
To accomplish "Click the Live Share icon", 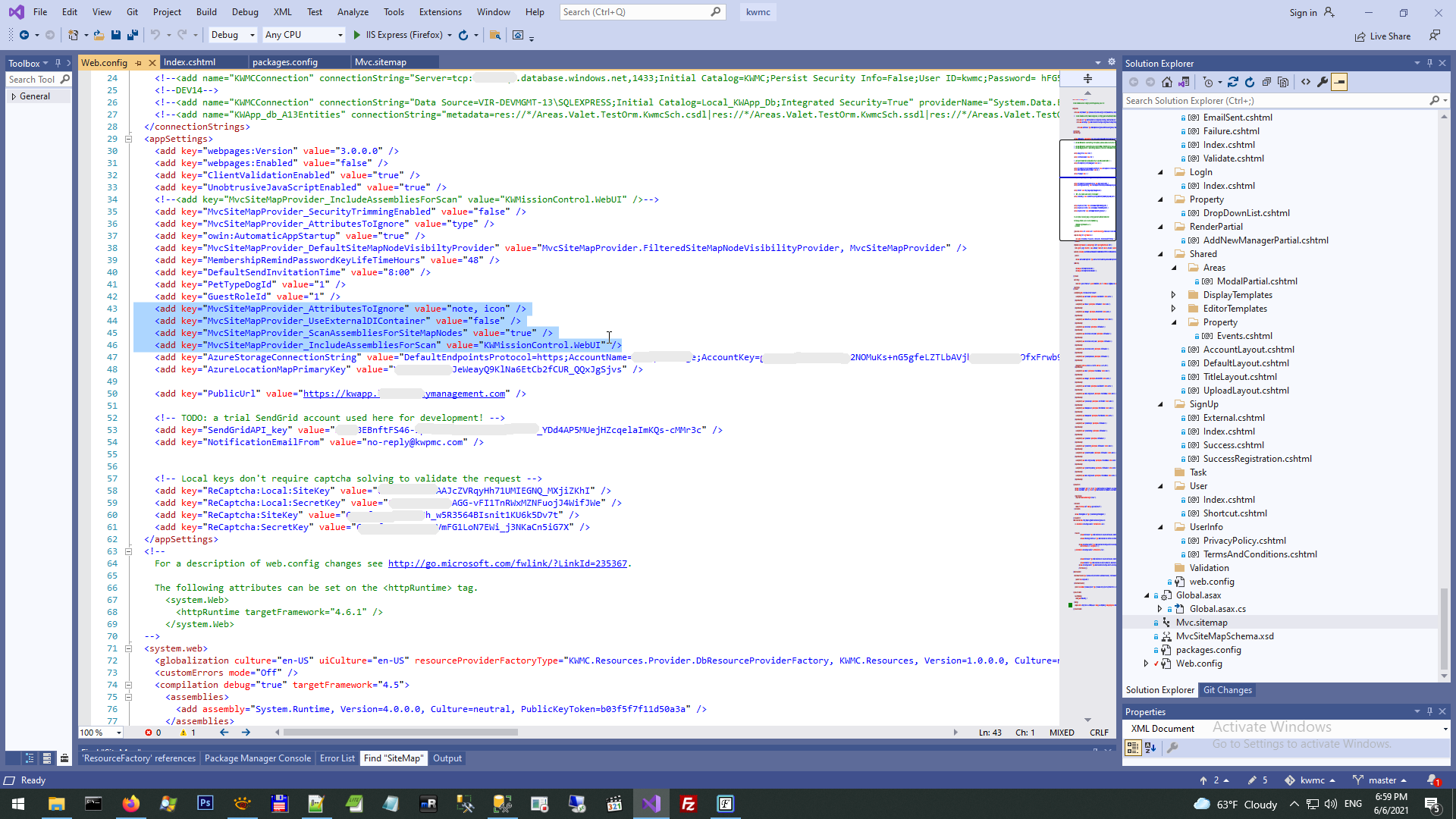I will pyautogui.click(x=1360, y=36).
